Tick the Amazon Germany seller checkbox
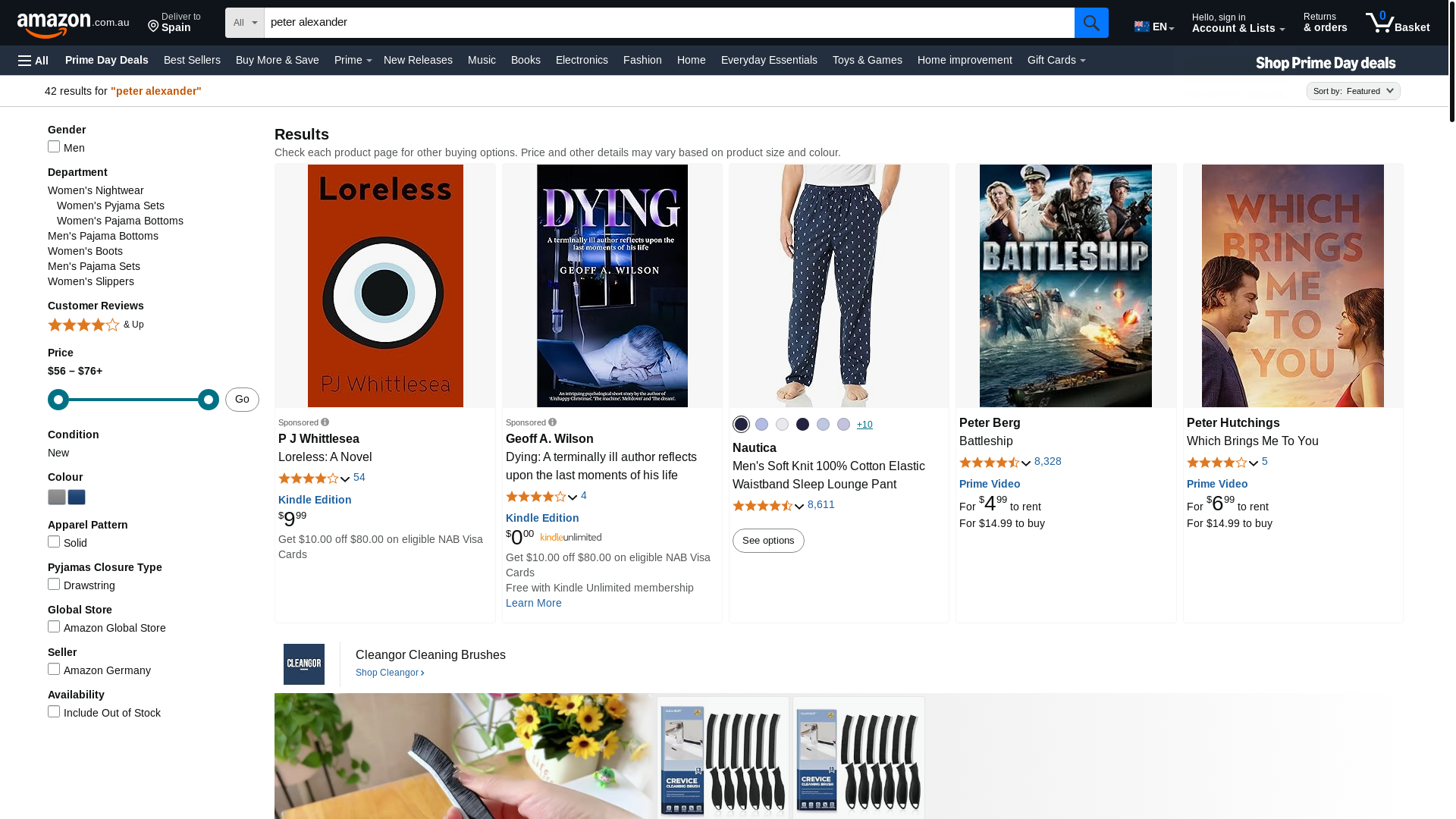The image size is (1456, 819). [54, 669]
